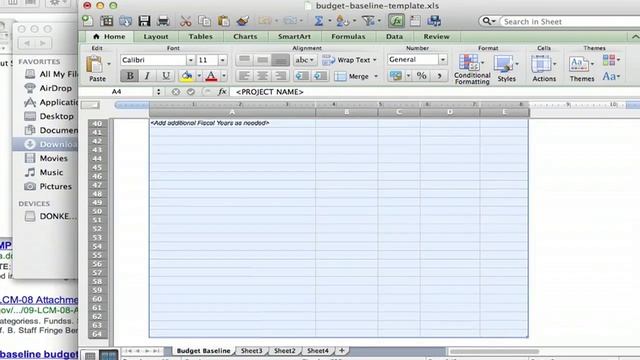Open the template gallery icon
Screen dimensions: 640x360
click(107, 21)
